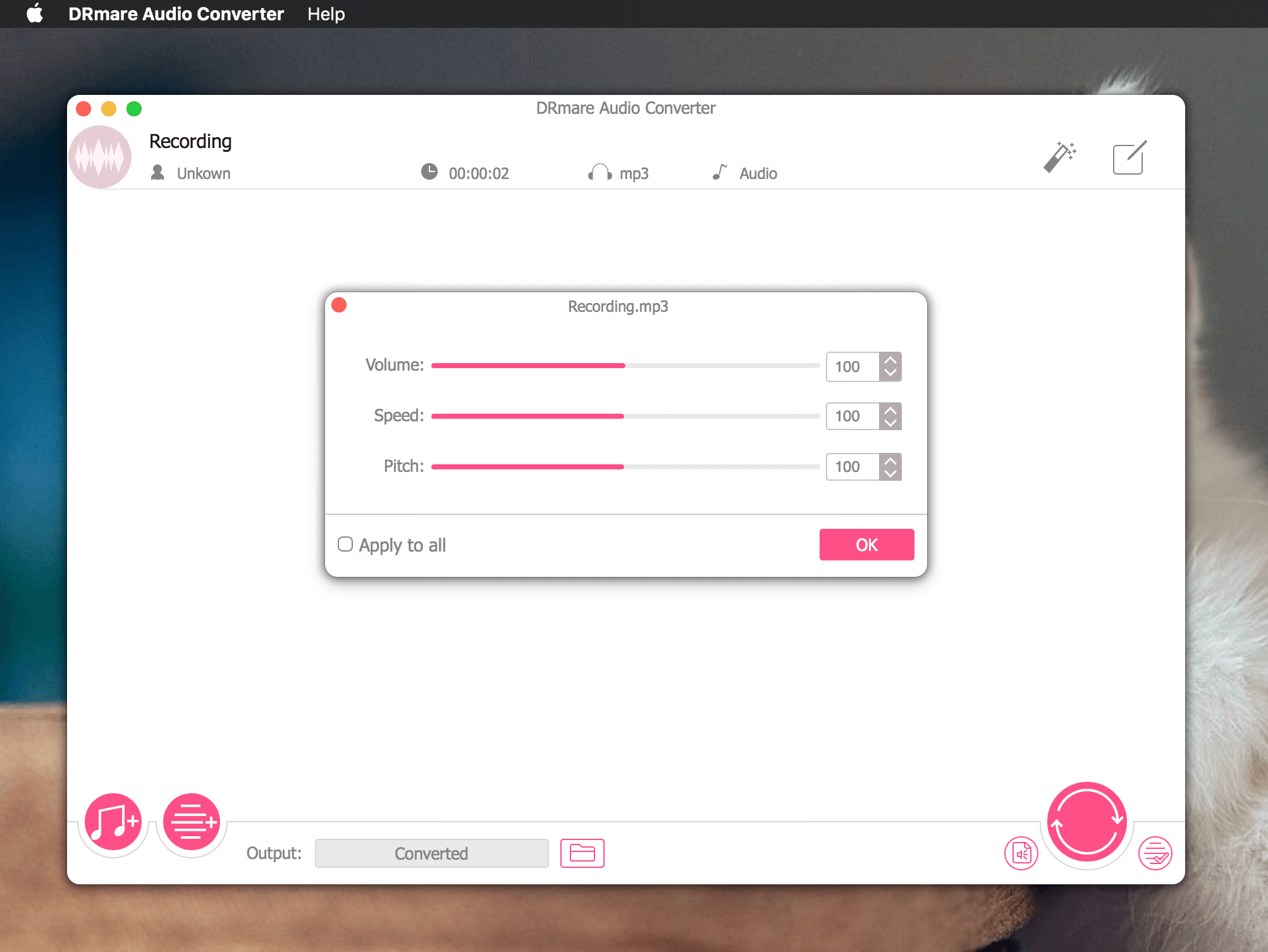This screenshot has height=952, width=1268.
Task: Click the music note Audio icon
Action: (720, 171)
